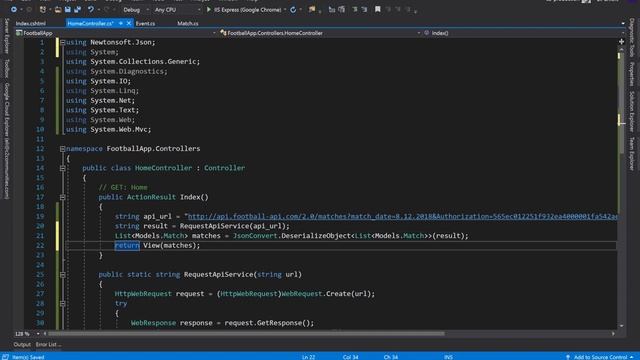The width and height of the screenshot is (640, 360).
Task: Open the Server Explorer side tab
Action: click(x=7, y=36)
